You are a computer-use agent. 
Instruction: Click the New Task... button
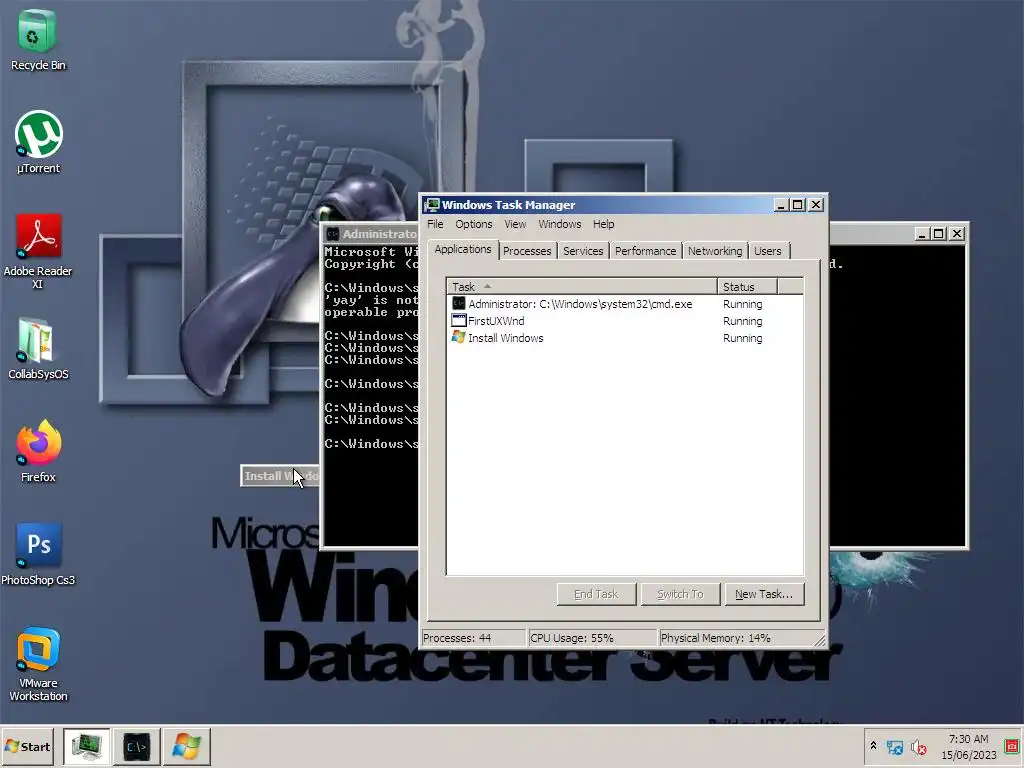click(764, 594)
